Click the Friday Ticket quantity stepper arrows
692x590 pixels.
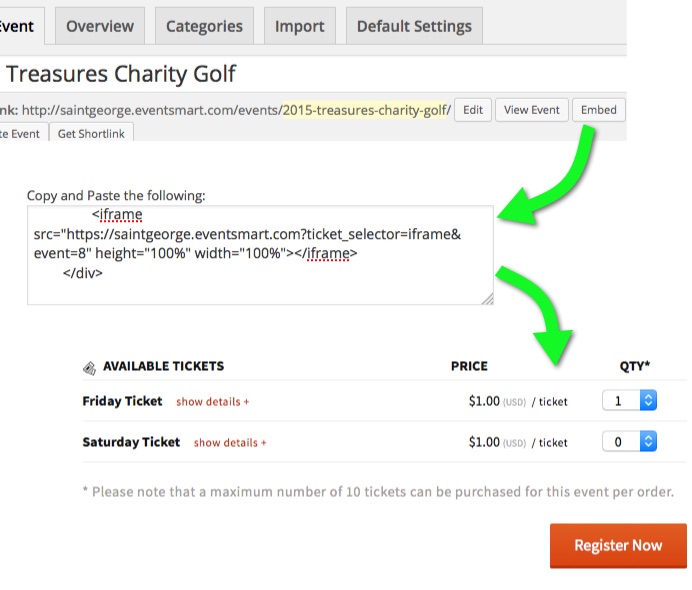[648, 401]
